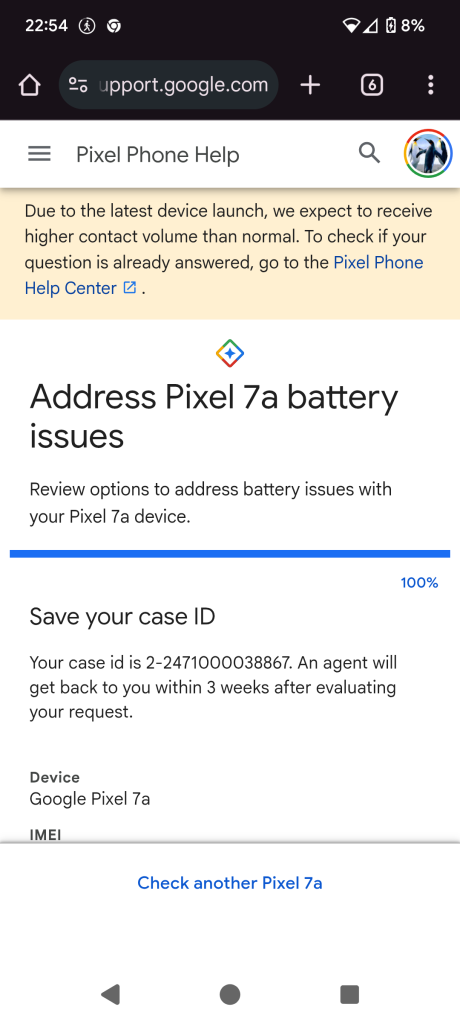460x1024 pixels.
Task: Tap the Pixel Phone Help title
Action: (x=157, y=155)
